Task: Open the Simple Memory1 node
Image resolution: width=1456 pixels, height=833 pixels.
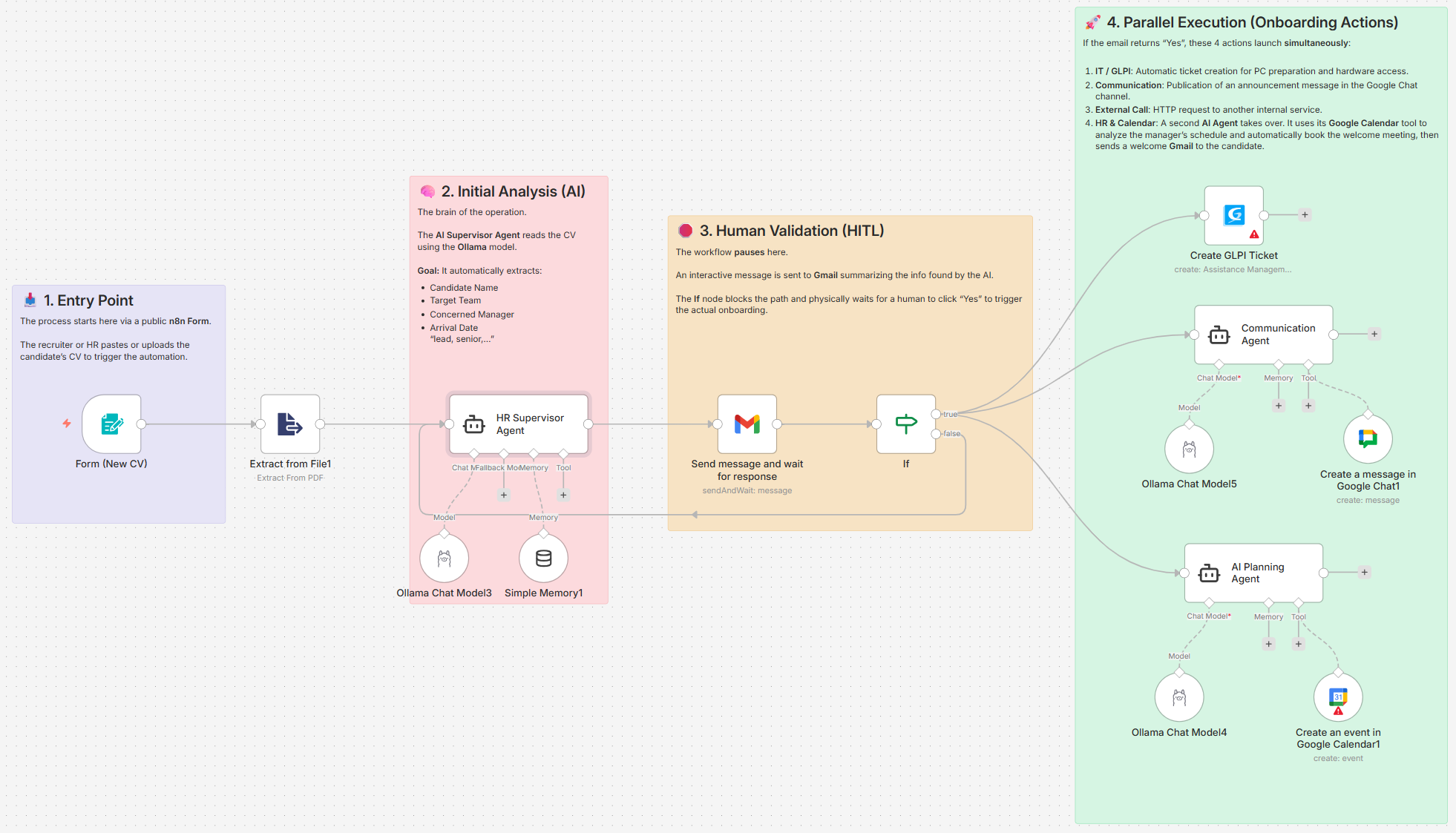Action: [x=543, y=559]
